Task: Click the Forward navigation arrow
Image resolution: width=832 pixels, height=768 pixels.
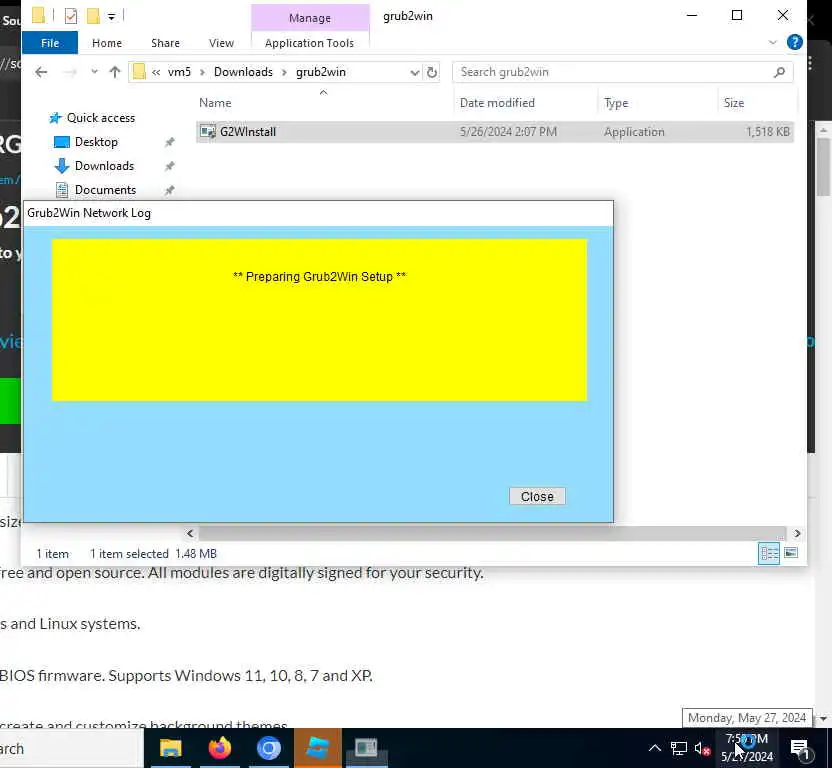Action: coord(70,72)
